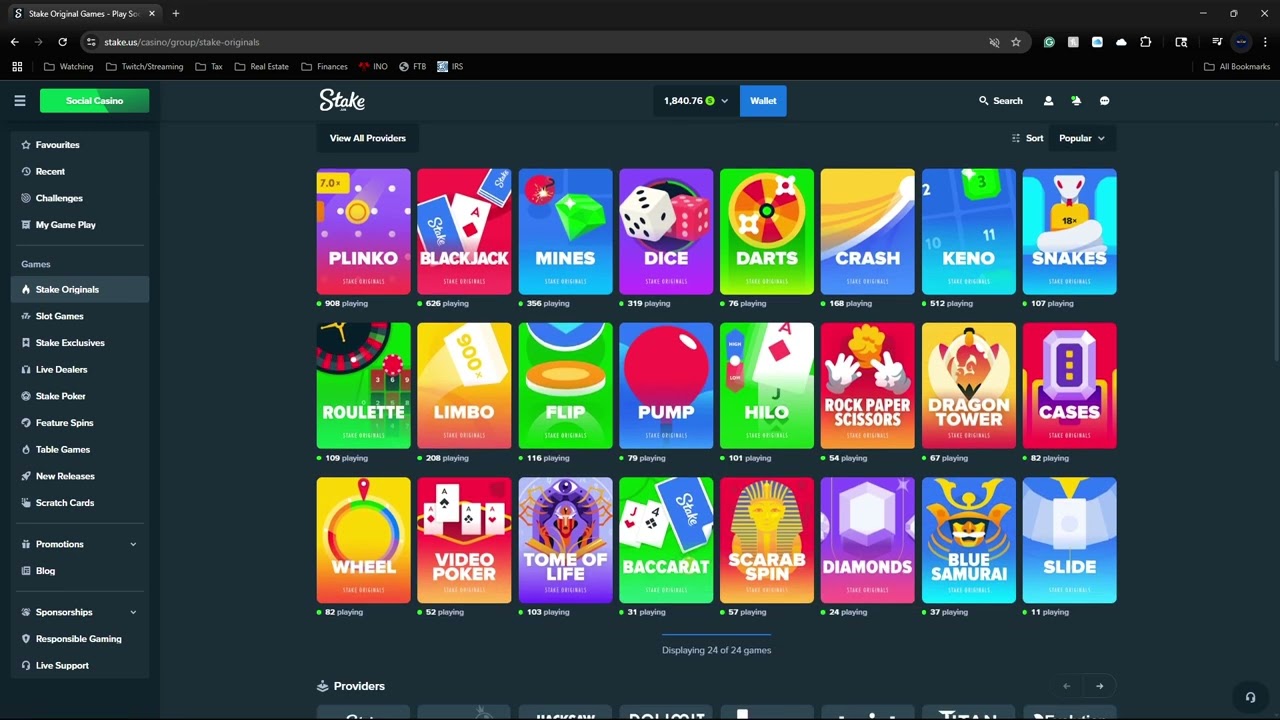Open the Chrome apps grid icon
The height and width of the screenshot is (720, 1280).
coord(17,67)
